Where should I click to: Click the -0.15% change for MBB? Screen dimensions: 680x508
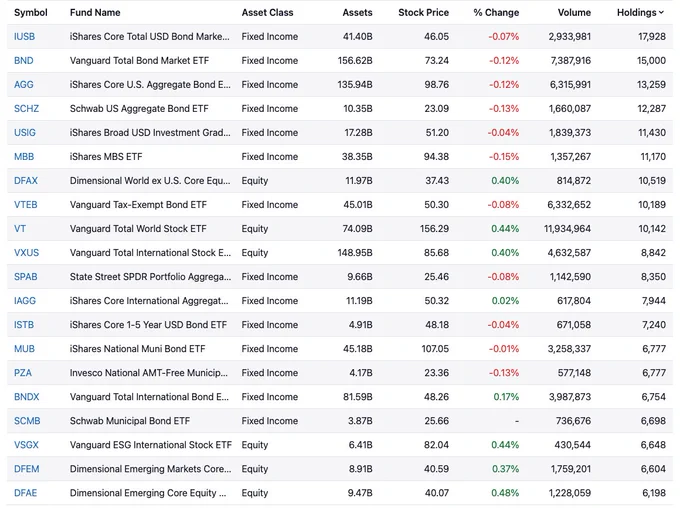[x=504, y=157]
